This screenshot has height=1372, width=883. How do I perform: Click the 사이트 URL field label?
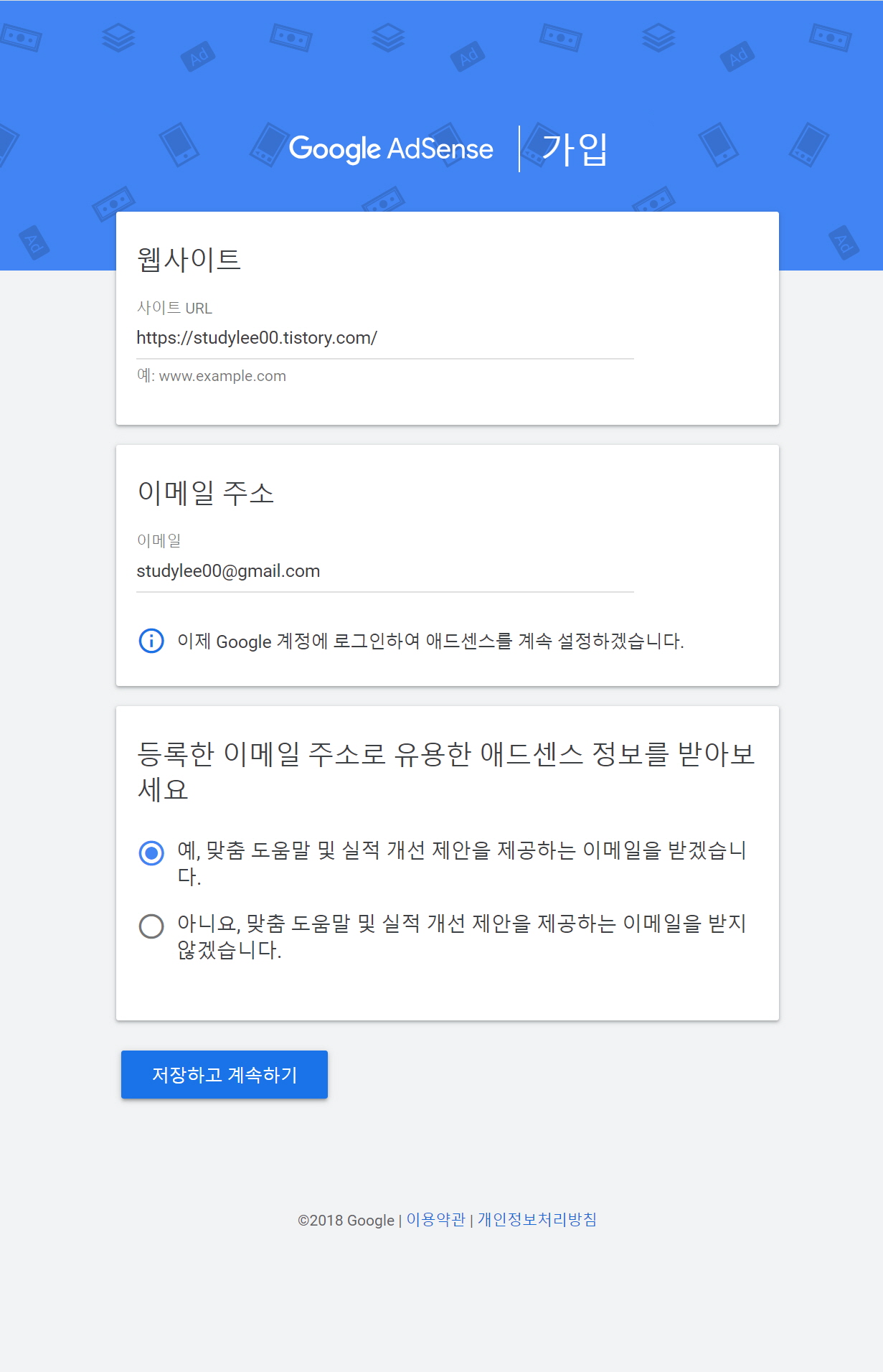pos(174,308)
